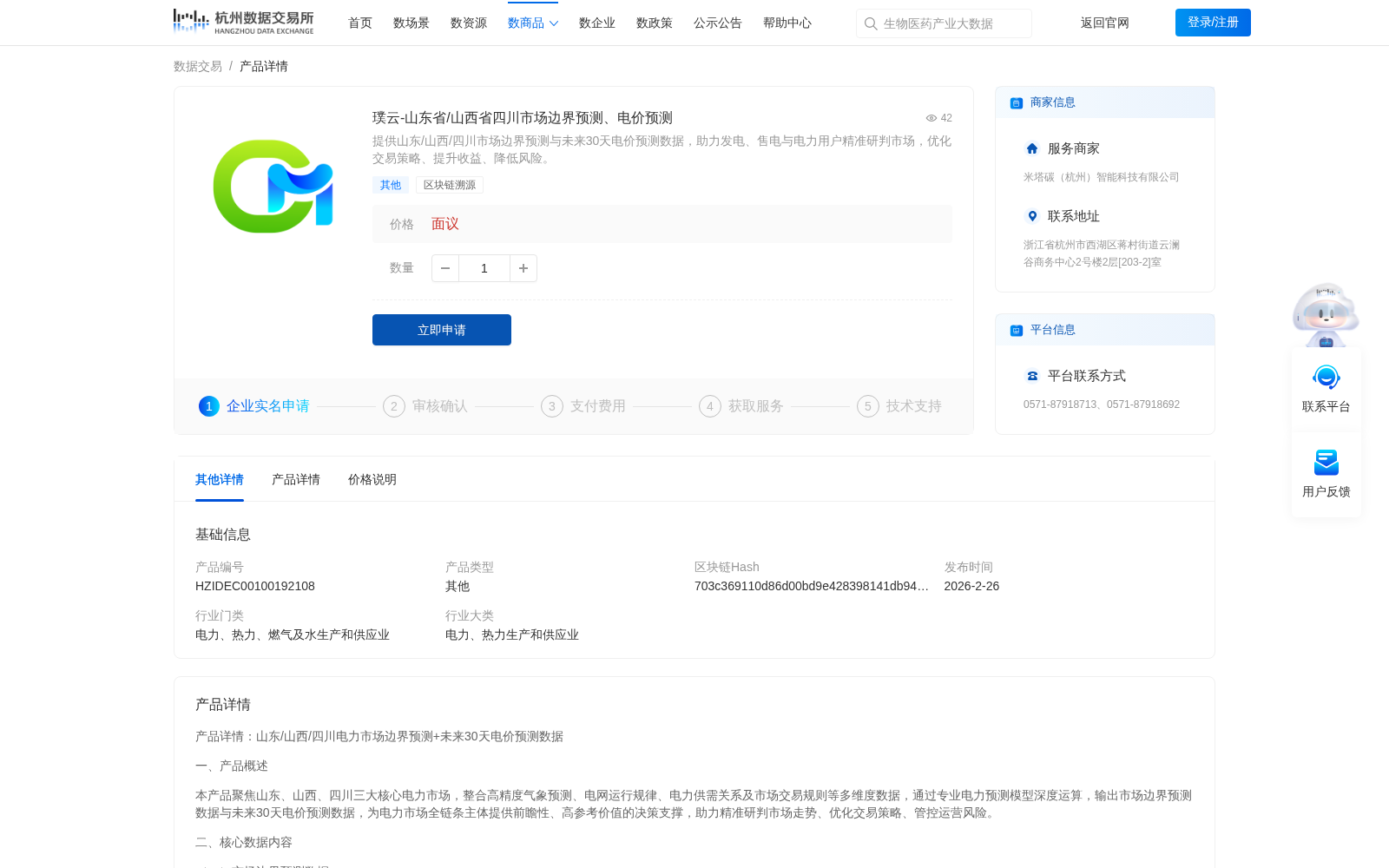The image size is (1389, 868).
Task: Click step 1 circle 企业实名申请
Action: pyautogui.click(x=209, y=406)
